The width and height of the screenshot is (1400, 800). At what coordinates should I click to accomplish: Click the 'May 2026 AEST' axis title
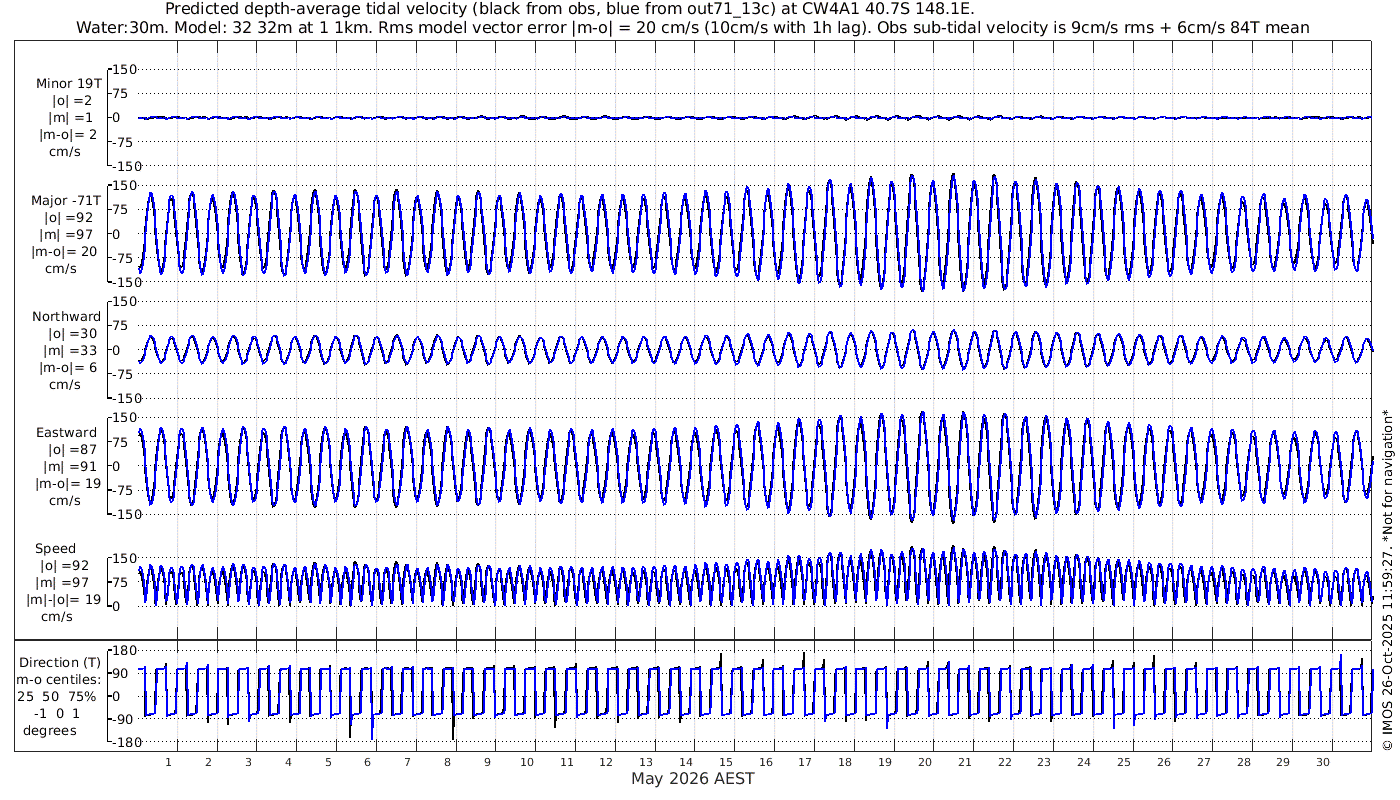[x=692, y=779]
